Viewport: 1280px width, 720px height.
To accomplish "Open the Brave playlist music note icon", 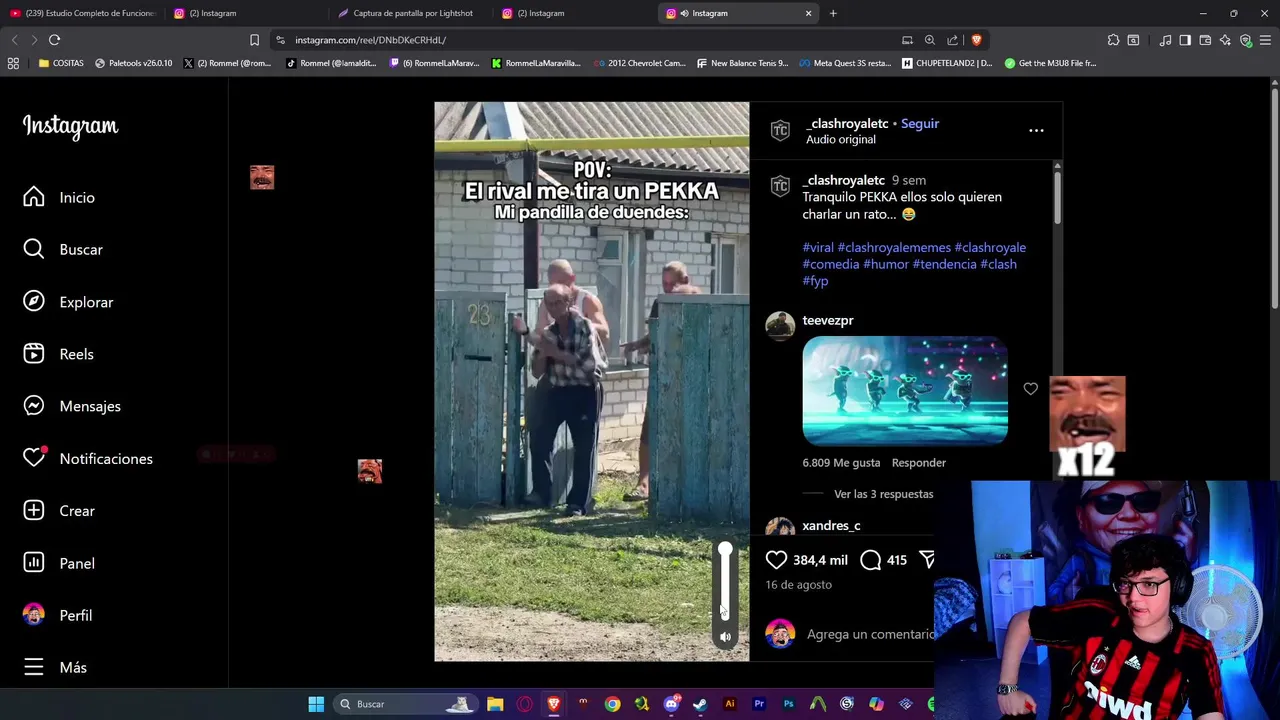I will (x=1165, y=40).
